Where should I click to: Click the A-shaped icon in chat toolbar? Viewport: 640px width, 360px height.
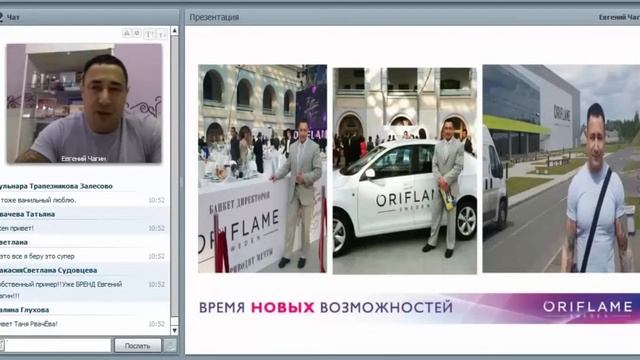point(127,33)
